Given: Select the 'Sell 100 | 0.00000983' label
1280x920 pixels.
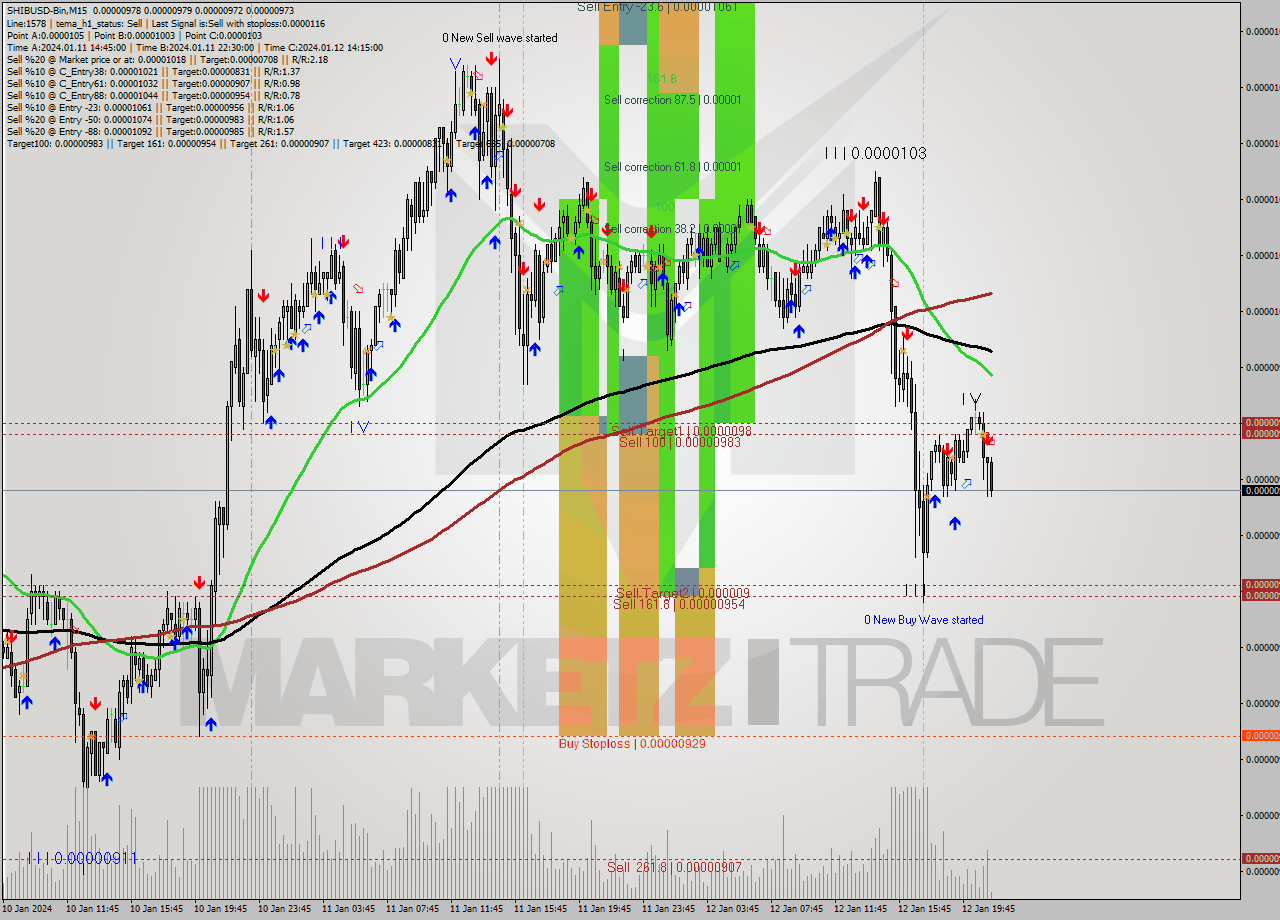Looking at the screenshot, I should tap(680, 441).
